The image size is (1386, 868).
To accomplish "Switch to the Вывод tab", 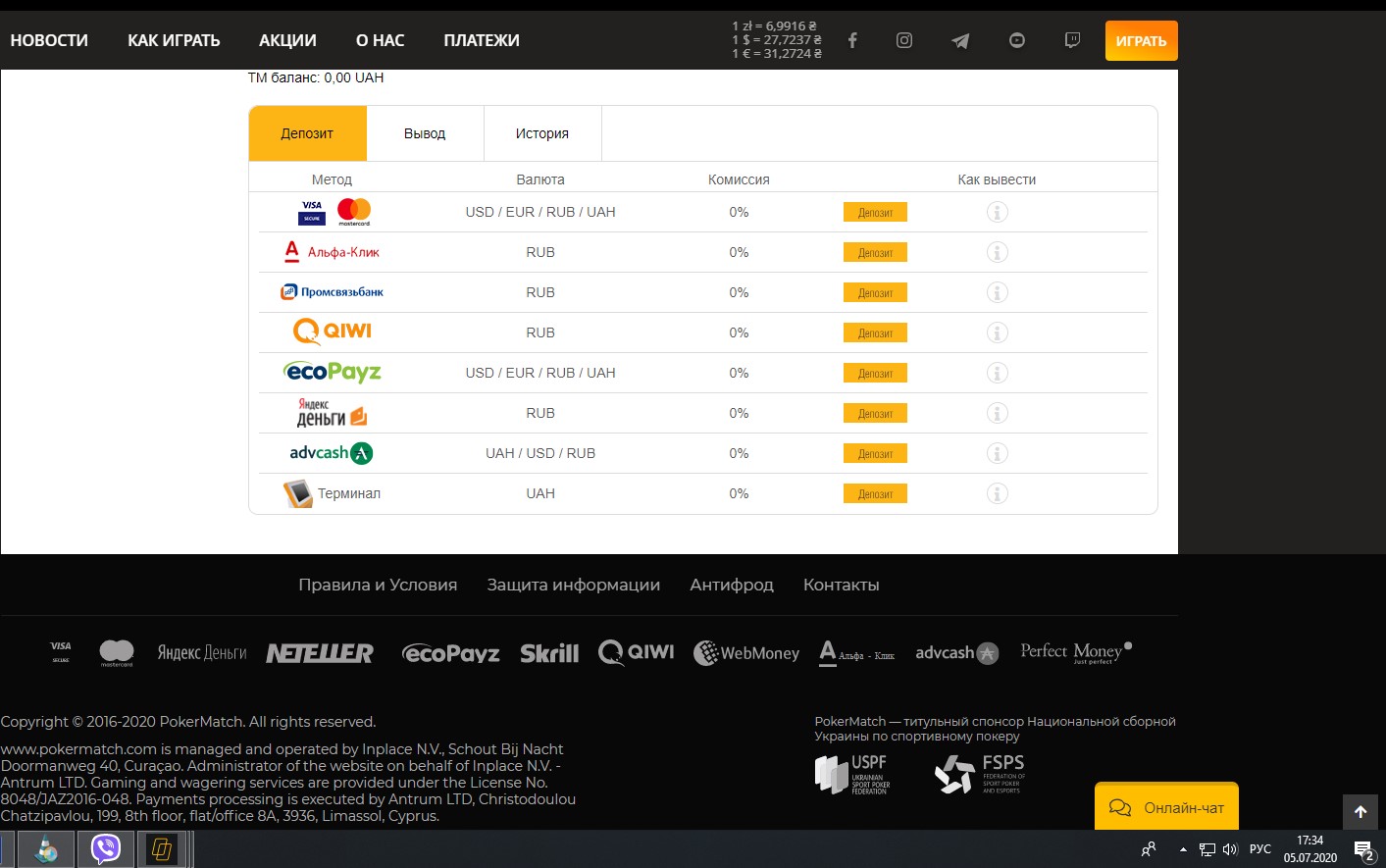I will click(x=425, y=133).
